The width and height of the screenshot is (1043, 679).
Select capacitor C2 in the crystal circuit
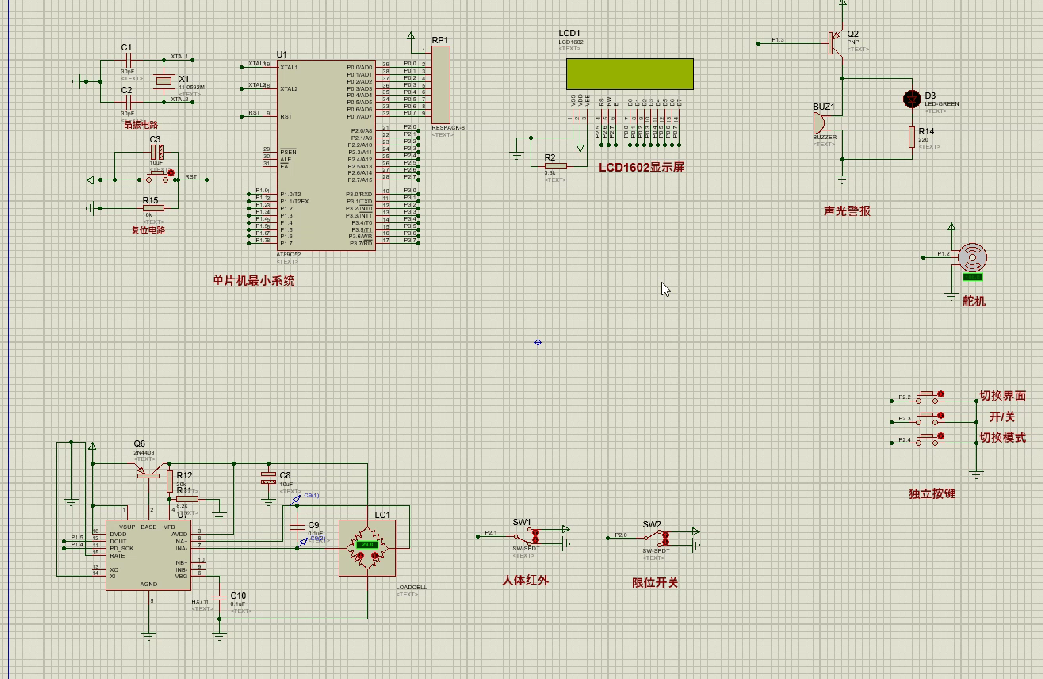pos(128,102)
